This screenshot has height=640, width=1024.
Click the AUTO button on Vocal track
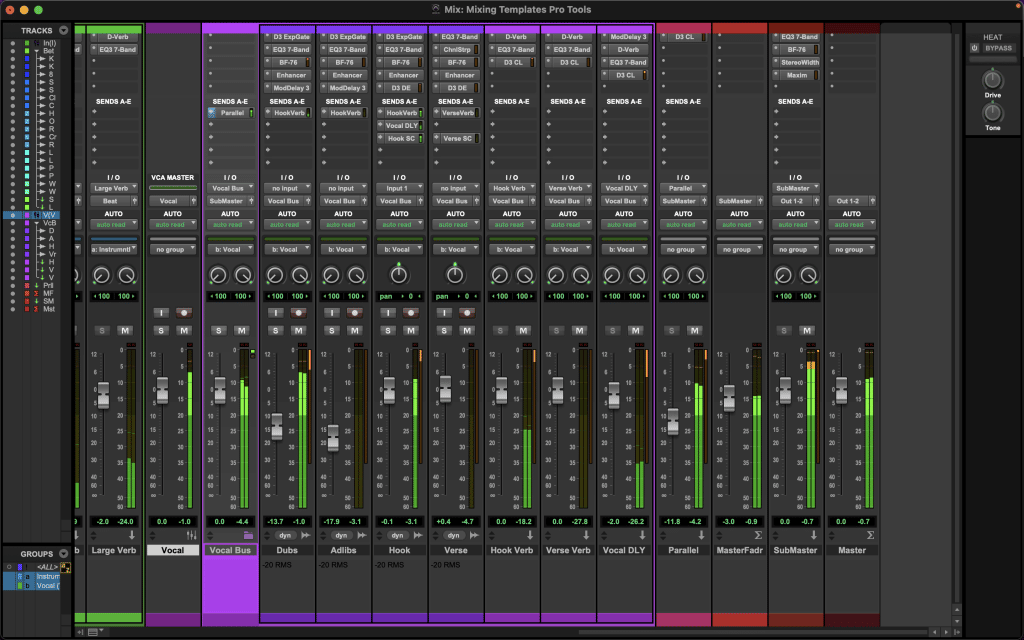click(172, 215)
